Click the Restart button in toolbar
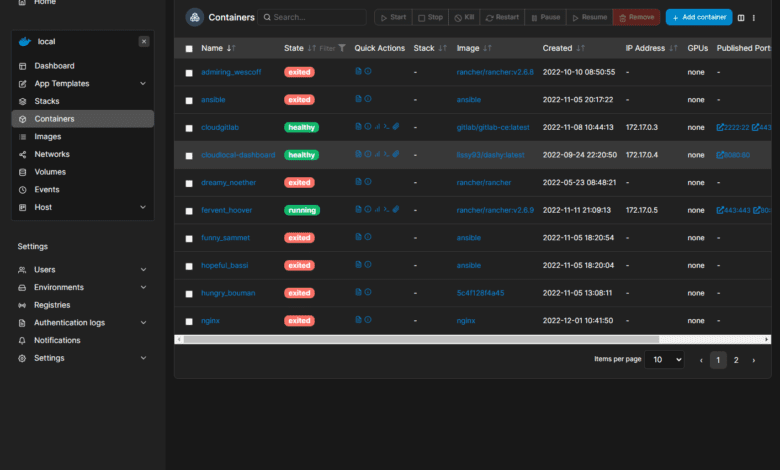This screenshot has width=780, height=470. point(502,17)
